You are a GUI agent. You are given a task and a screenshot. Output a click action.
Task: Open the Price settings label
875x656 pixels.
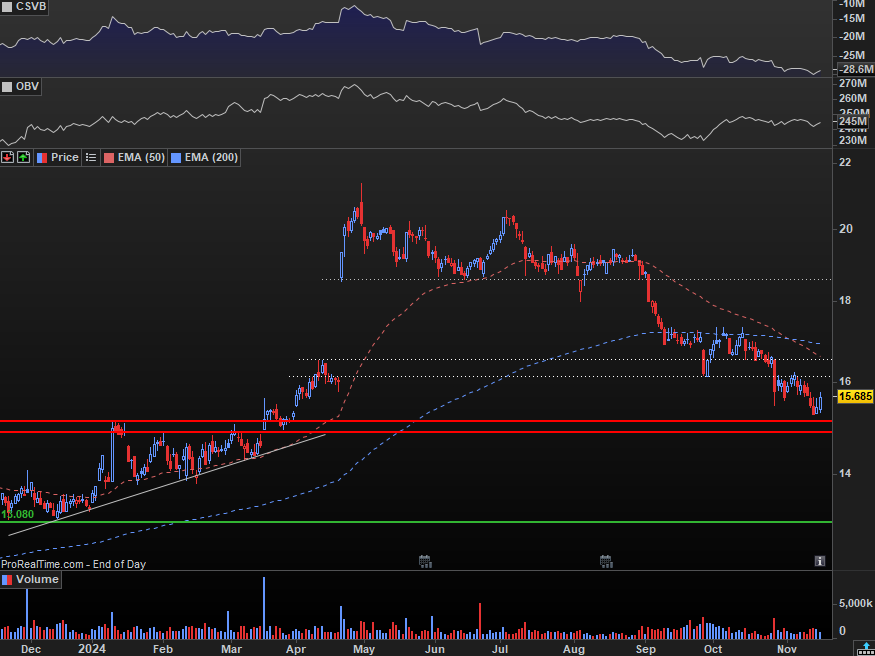pyautogui.click(x=65, y=158)
